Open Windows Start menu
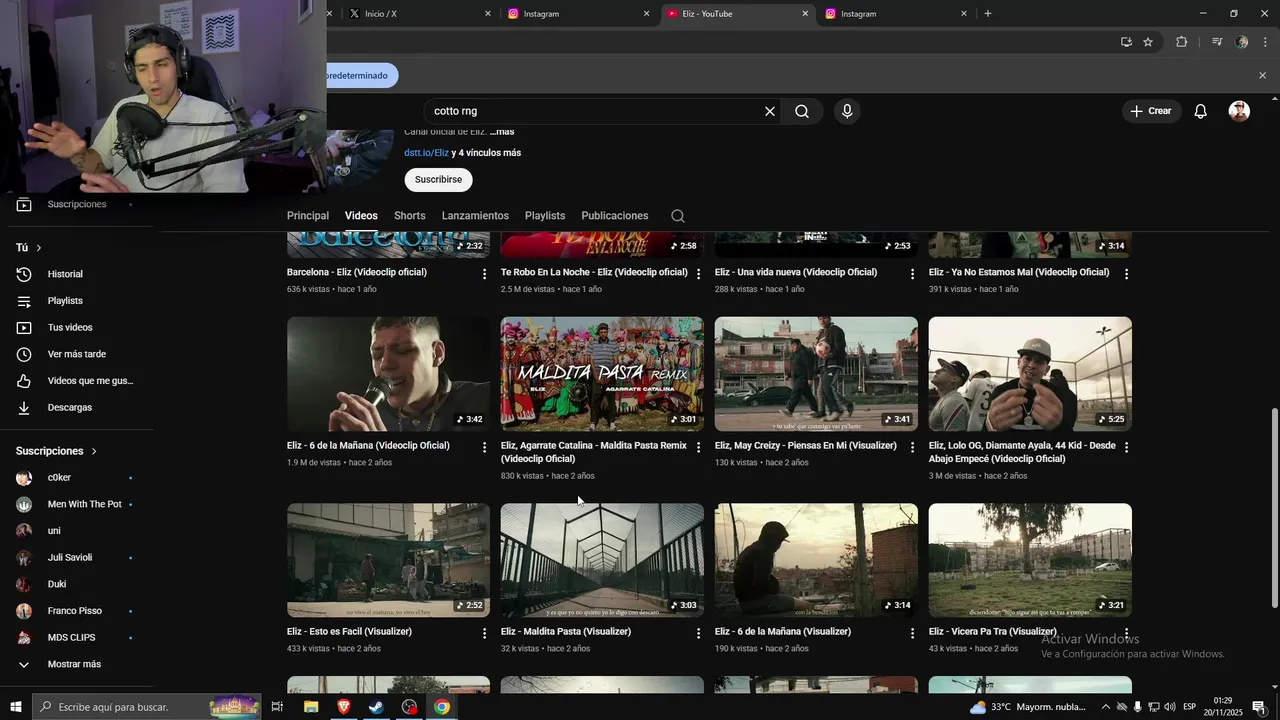 [x=16, y=707]
